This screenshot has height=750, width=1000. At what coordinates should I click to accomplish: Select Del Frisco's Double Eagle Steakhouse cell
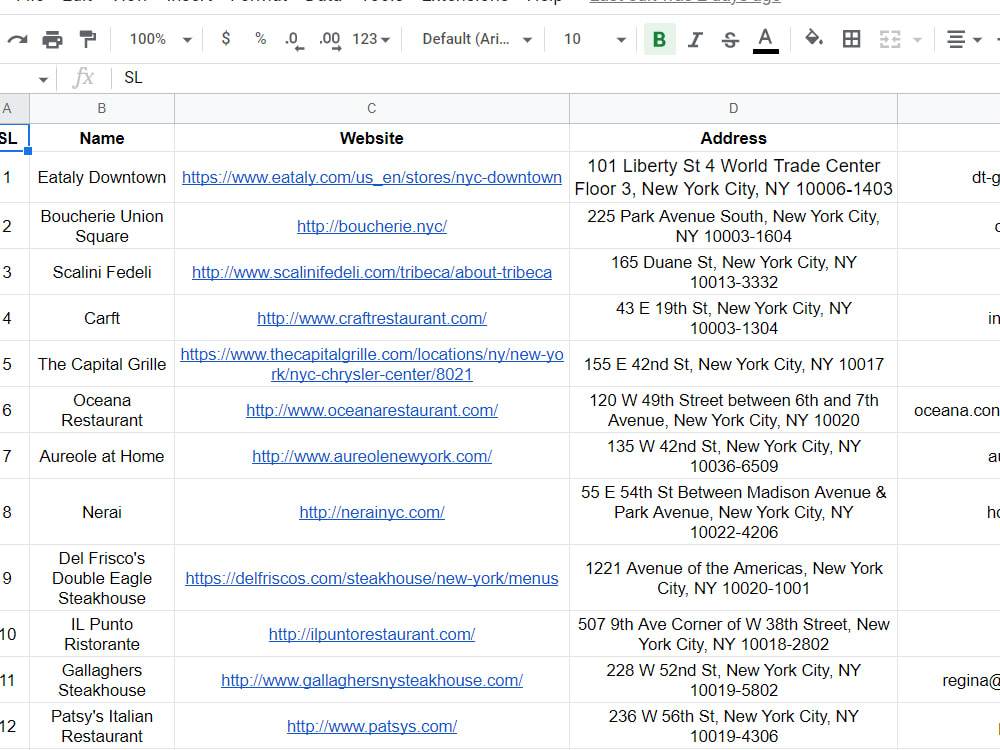[x=101, y=578]
